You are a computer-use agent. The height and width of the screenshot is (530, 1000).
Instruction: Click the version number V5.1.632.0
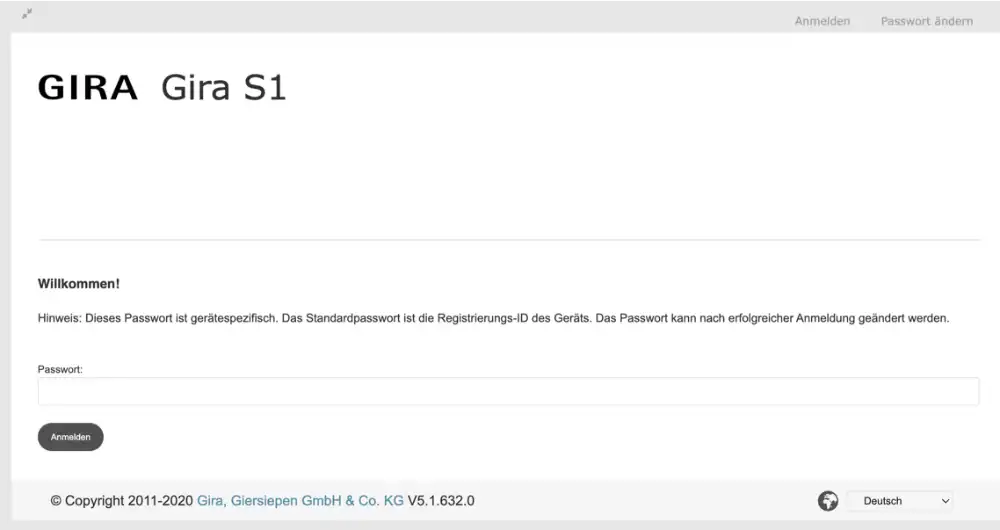441,501
